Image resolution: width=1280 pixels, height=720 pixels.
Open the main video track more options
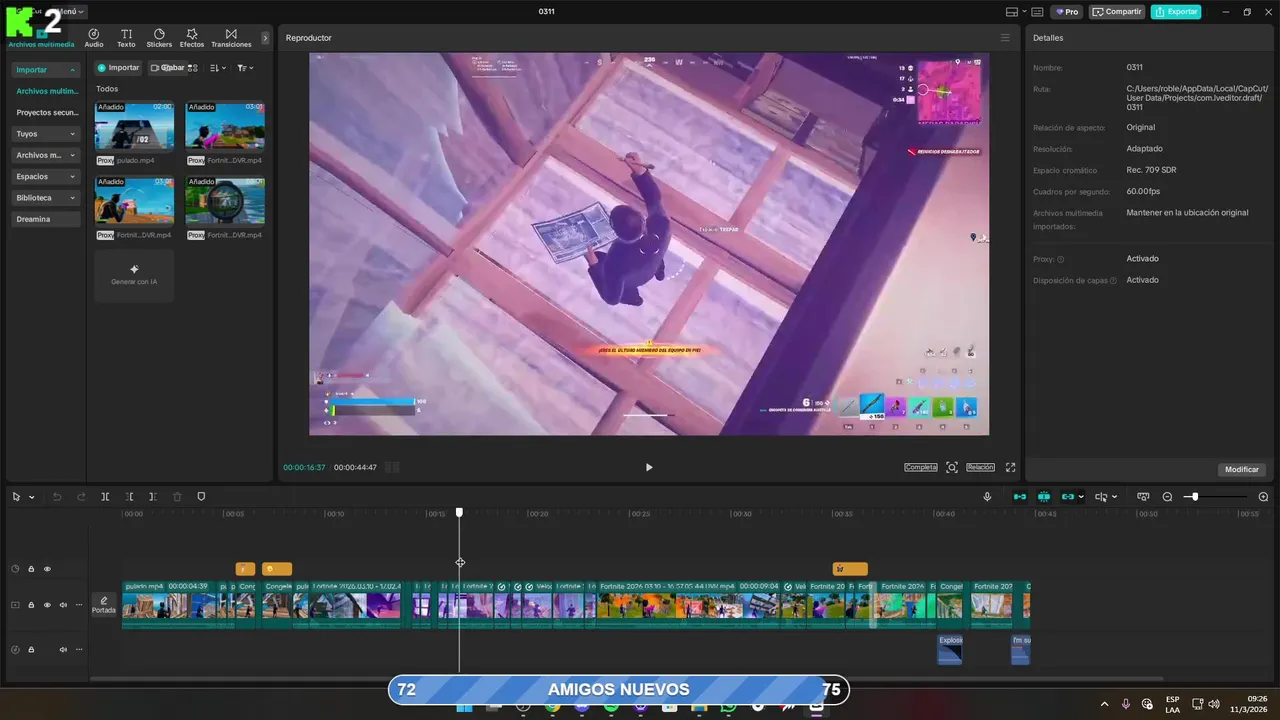point(79,605)
